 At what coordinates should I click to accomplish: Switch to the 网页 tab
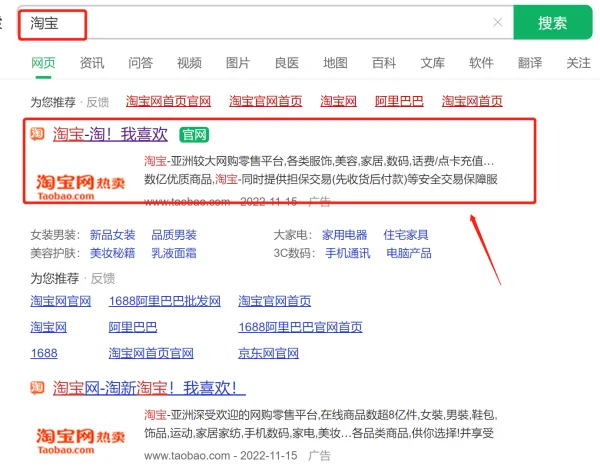43,63
